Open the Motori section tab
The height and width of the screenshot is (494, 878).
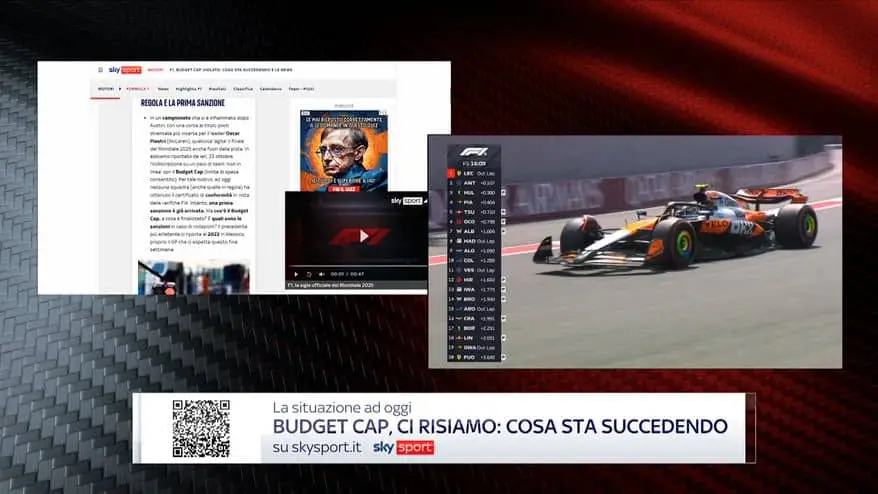pyautogui.click(x=105, y=89)
